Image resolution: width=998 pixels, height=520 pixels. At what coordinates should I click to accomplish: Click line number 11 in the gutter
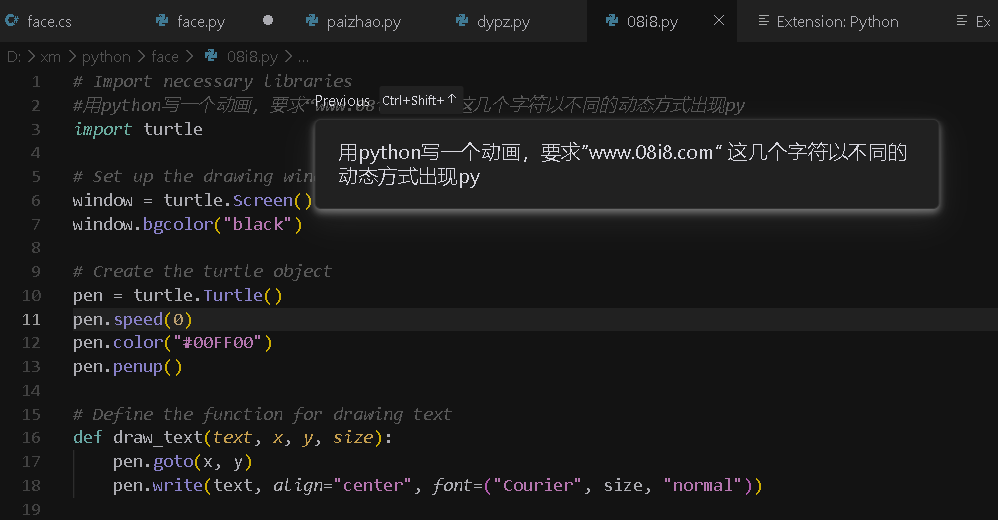coord(31,319)
